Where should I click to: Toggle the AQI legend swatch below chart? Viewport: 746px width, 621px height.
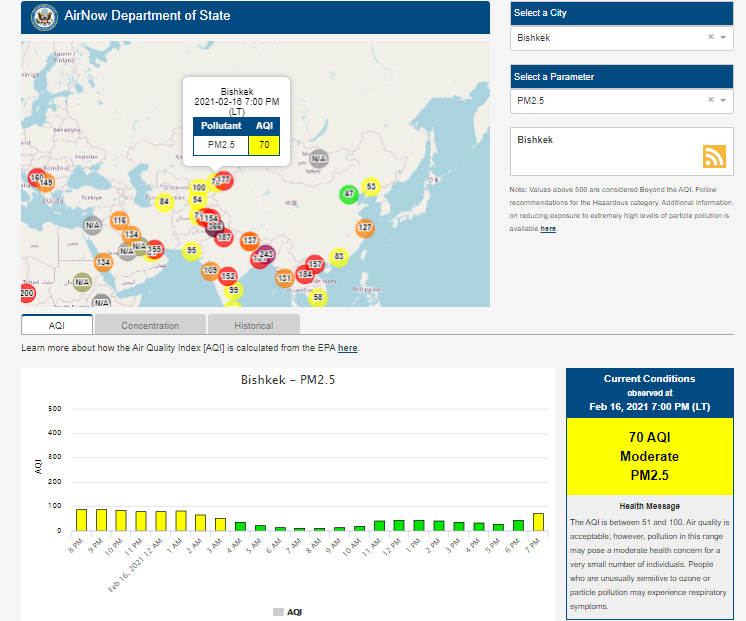(279, 611)
